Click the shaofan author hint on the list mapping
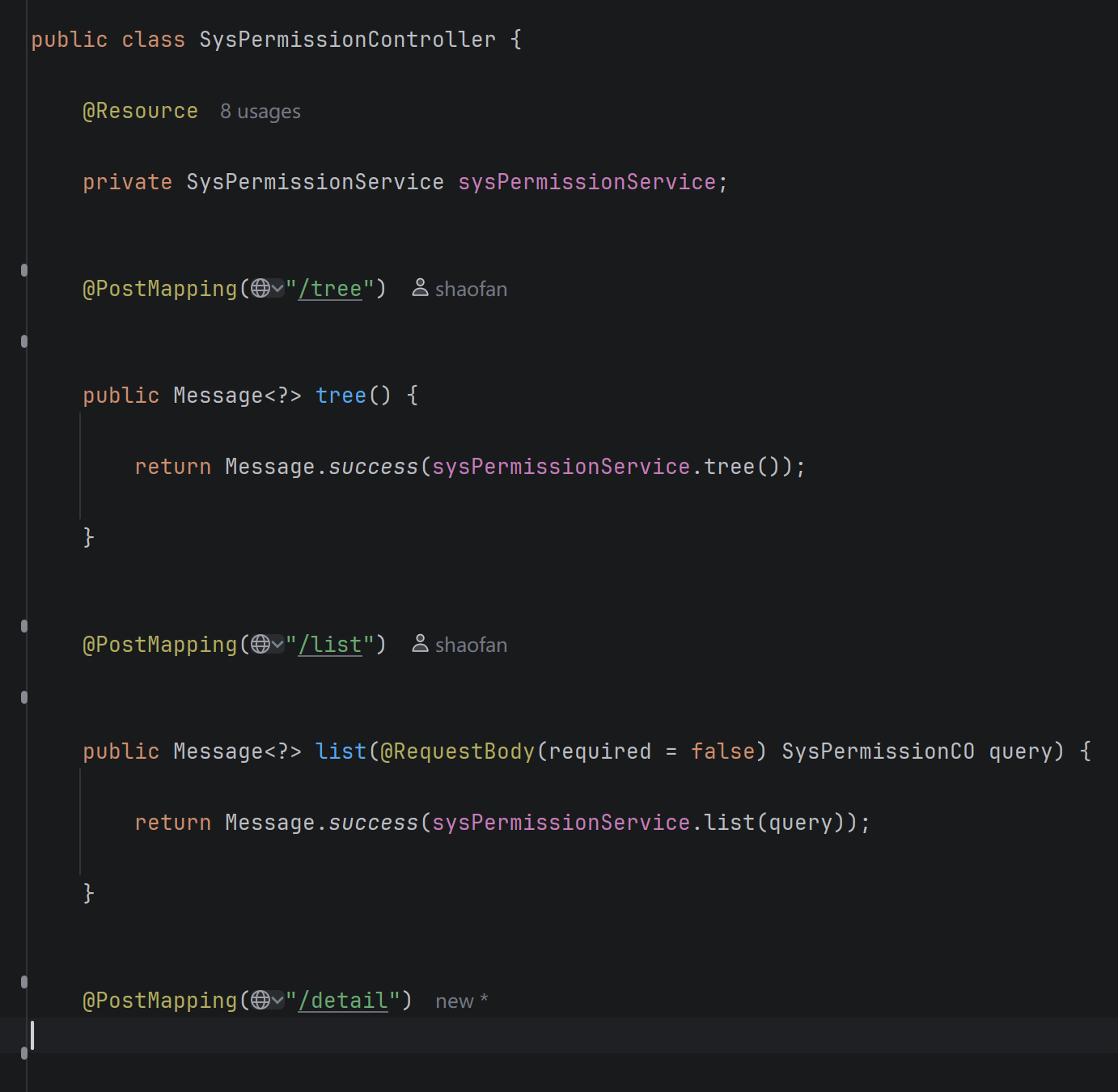Viewport: 1118px width, 1092px height. tap(471, 645)
